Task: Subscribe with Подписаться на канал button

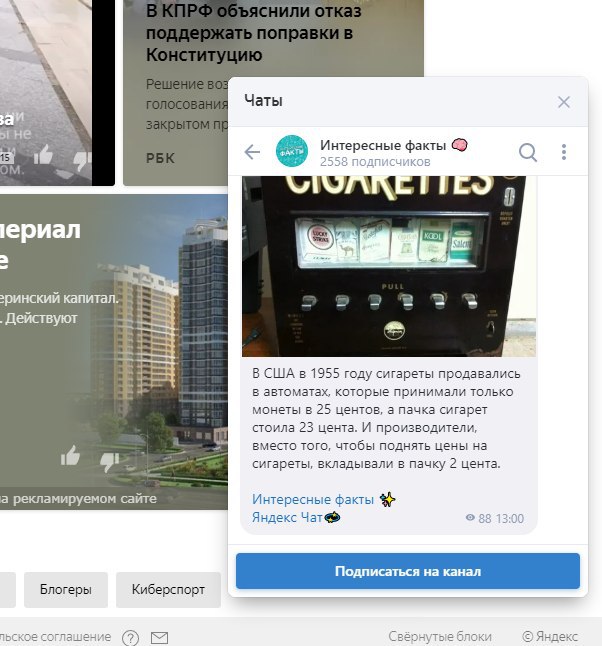Action: [x=408, y=571]
